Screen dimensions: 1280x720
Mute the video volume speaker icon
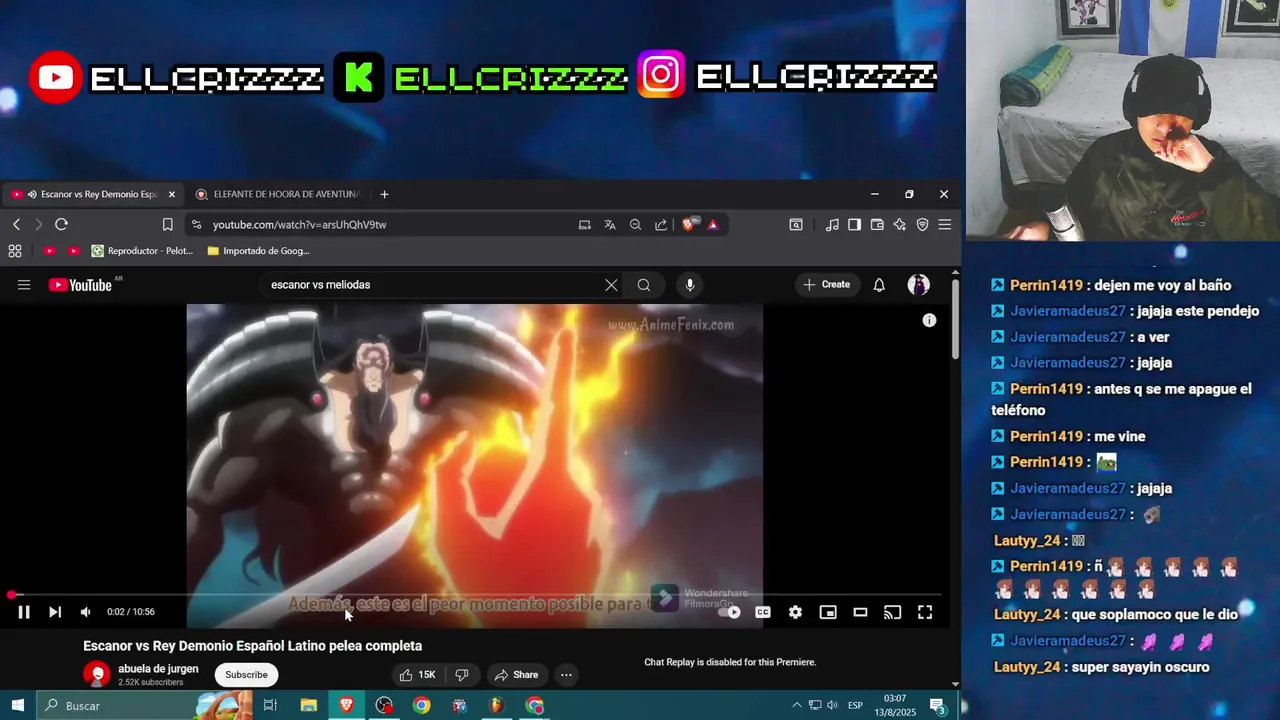(86, 612)
